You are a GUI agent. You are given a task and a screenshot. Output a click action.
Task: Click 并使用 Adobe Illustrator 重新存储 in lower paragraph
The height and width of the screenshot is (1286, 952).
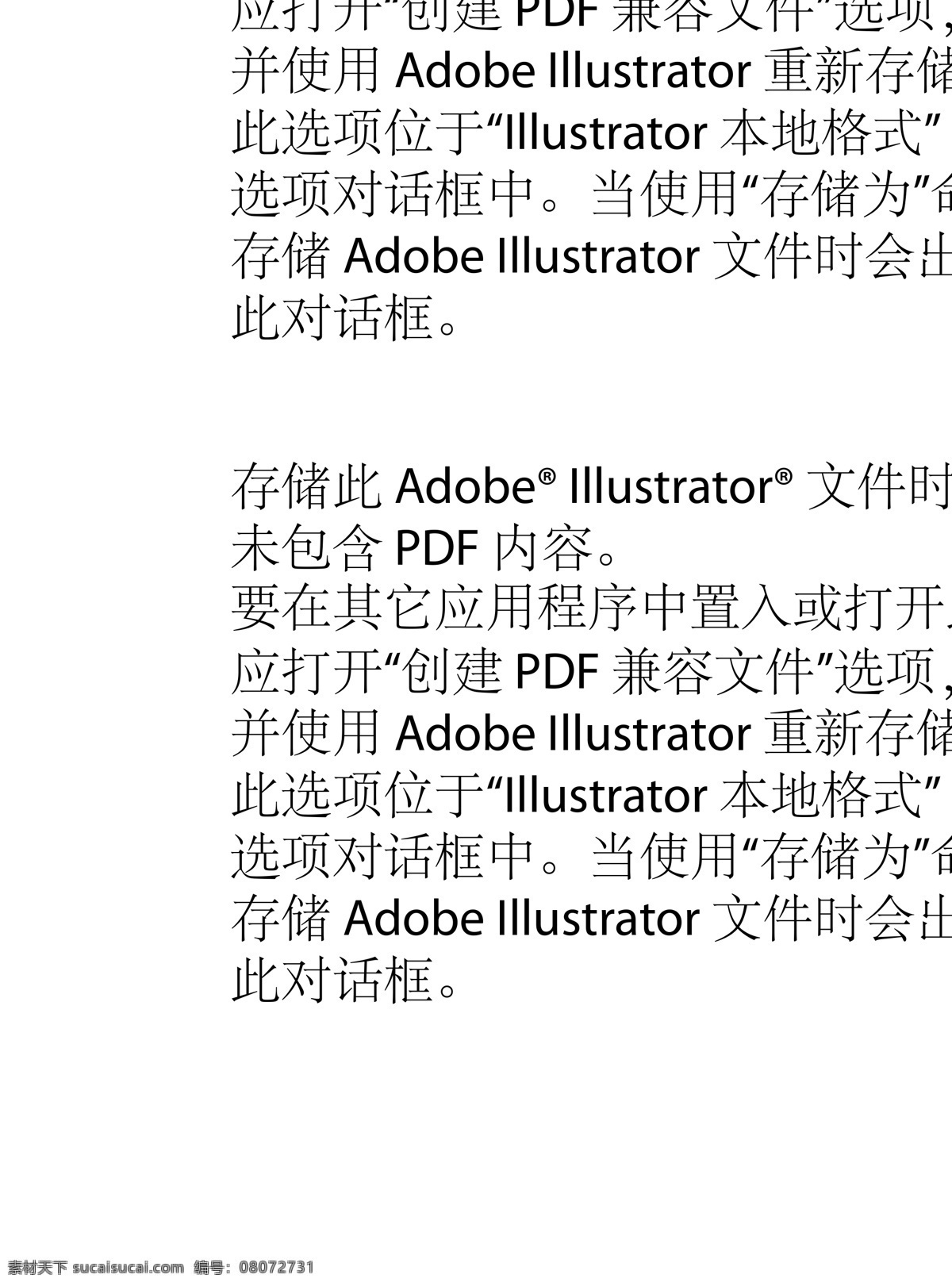pyautogui.click(x=591, y=734)
